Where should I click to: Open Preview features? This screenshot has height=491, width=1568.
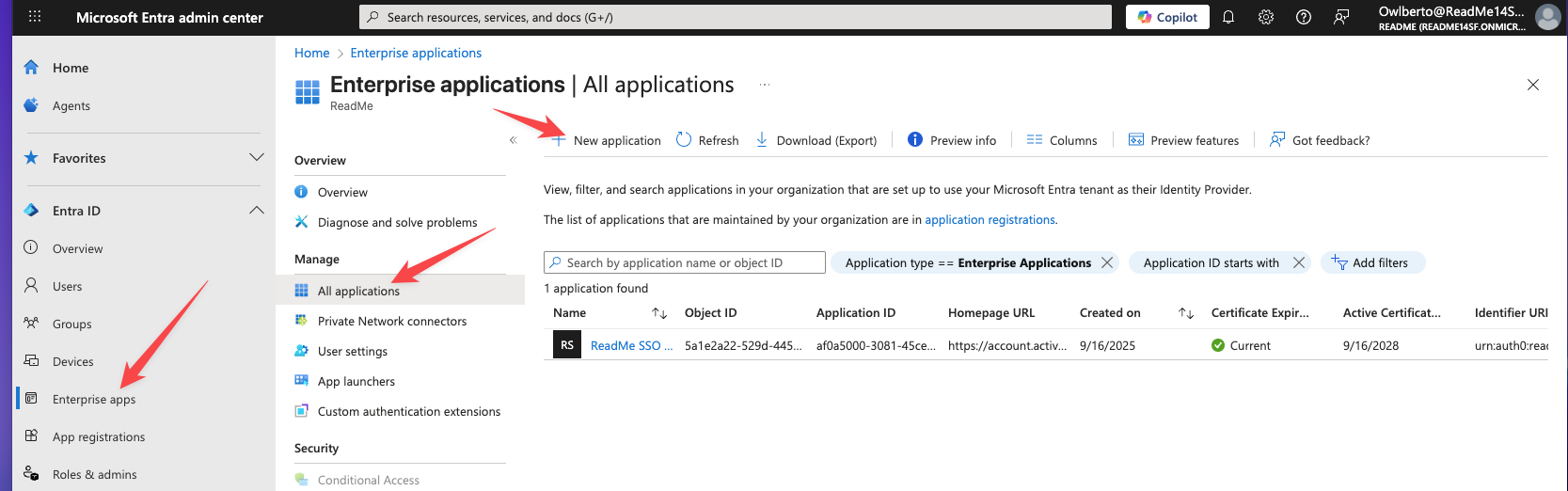[x=1184, y=140]
